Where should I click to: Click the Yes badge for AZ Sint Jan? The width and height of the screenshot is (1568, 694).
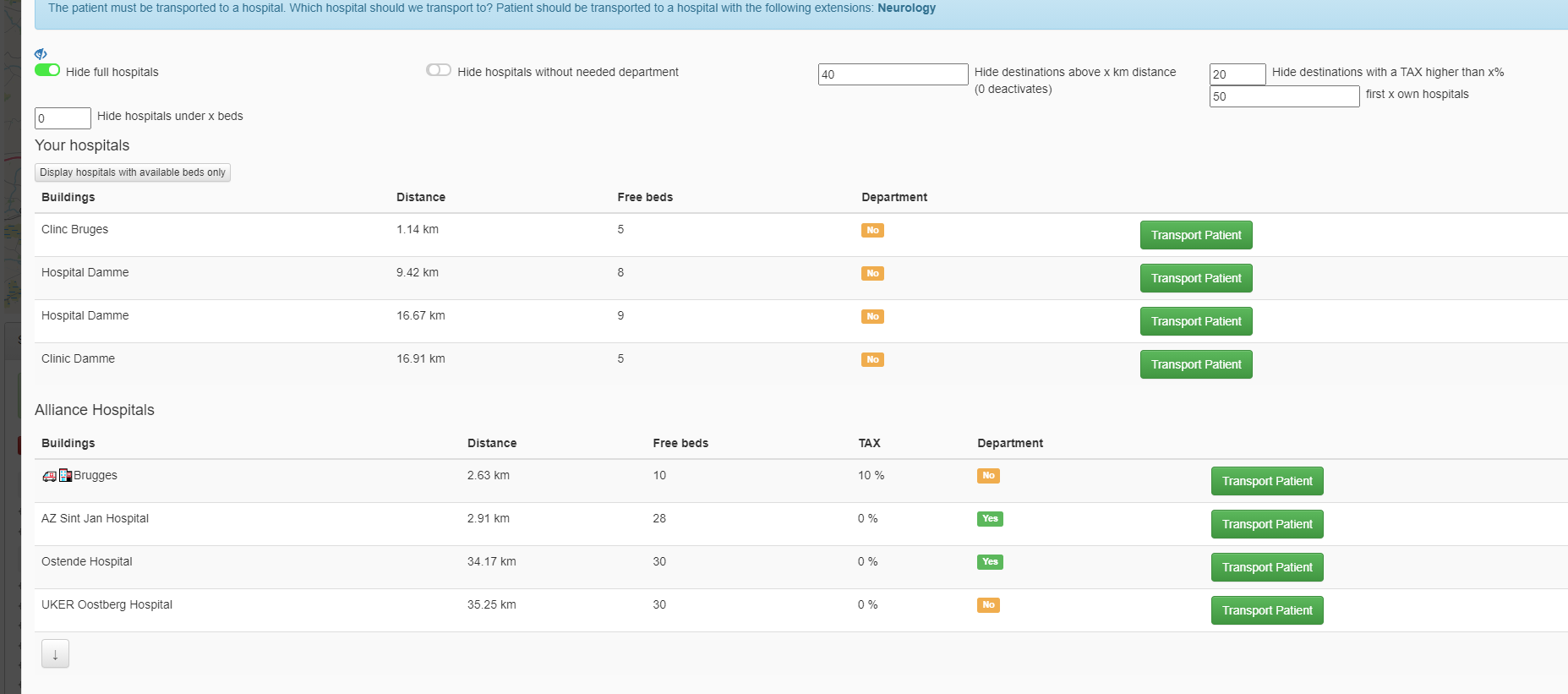tap(990, 519)
